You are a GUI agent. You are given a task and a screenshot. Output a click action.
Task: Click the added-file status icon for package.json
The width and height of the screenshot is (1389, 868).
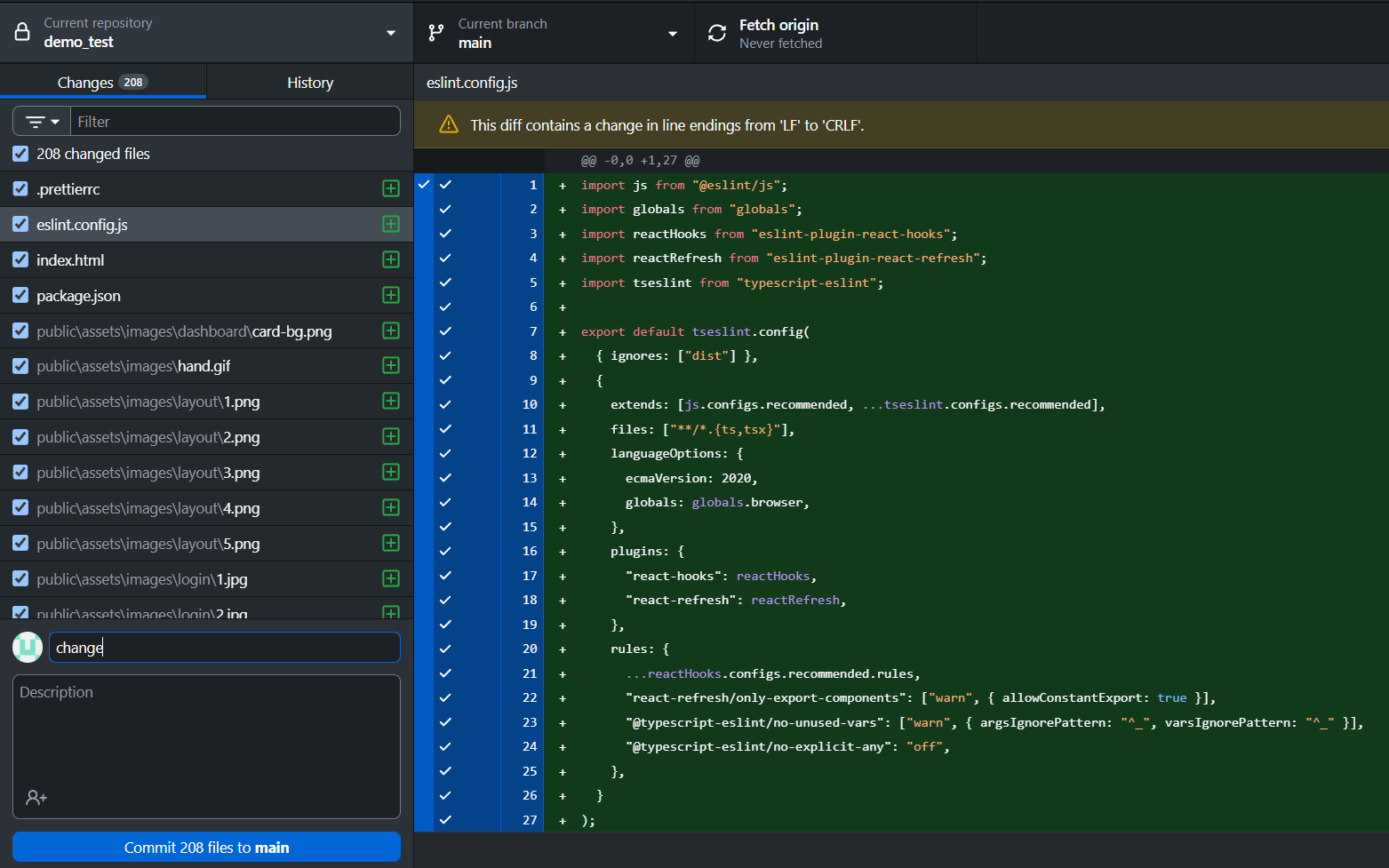tap(390, 295)
